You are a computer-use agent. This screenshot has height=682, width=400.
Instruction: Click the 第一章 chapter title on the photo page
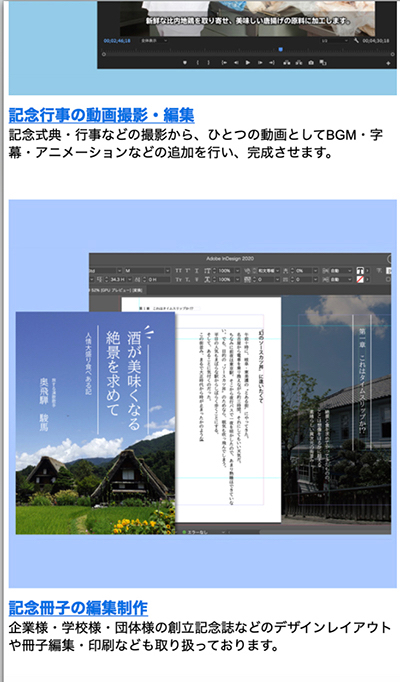tap(362, 381)
